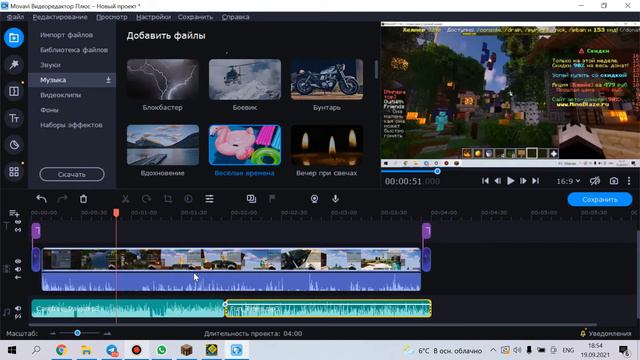Select the Блокбастер music thumbnail

point(162,79)
